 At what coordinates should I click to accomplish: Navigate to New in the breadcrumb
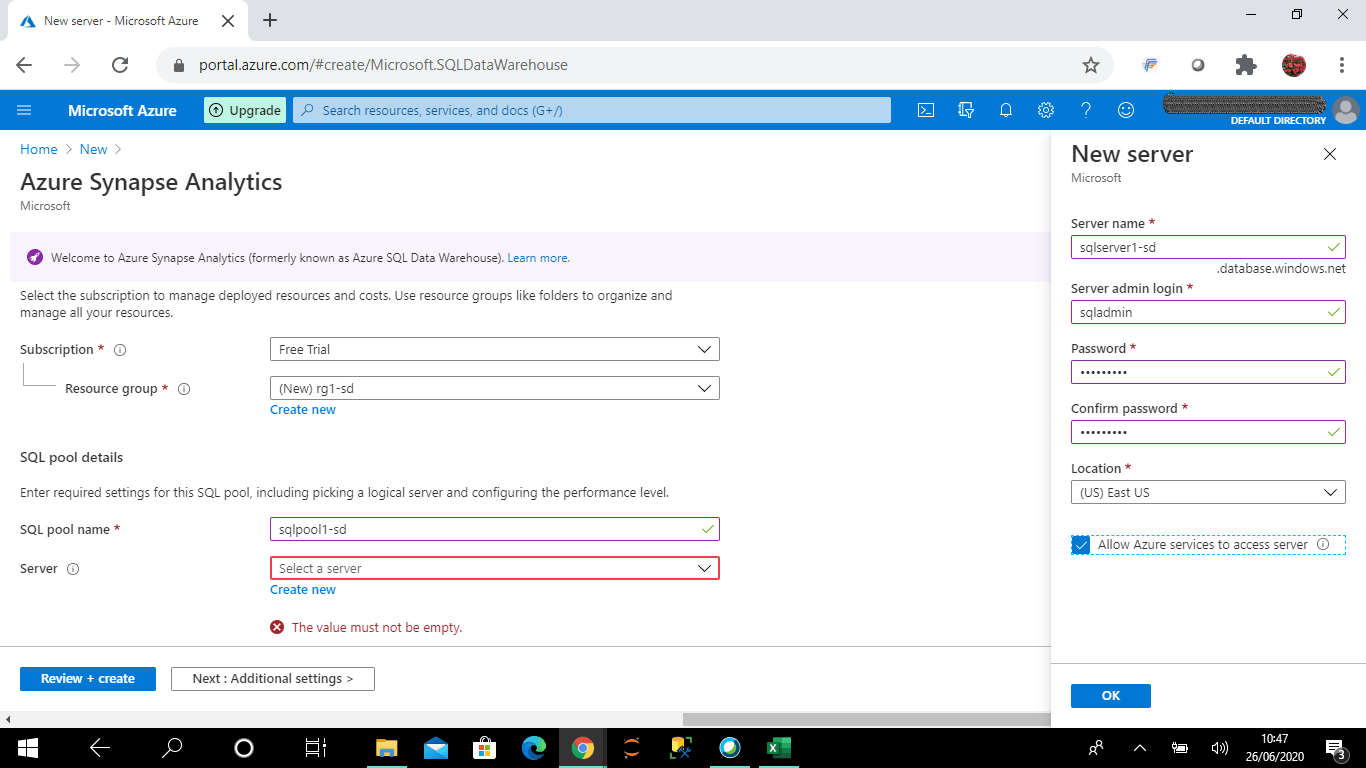(x=93, y=149)
